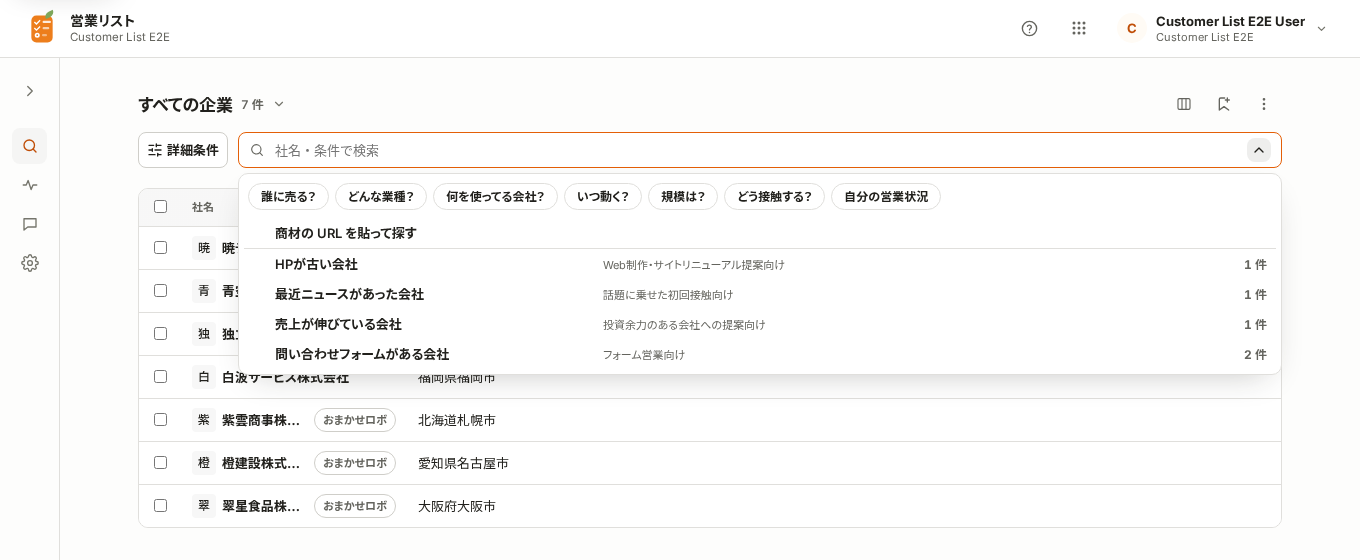Open the 白波サービス株式会社 company
The width and height of the screenshot is (1360, 560).
click(x=285, y=378)
